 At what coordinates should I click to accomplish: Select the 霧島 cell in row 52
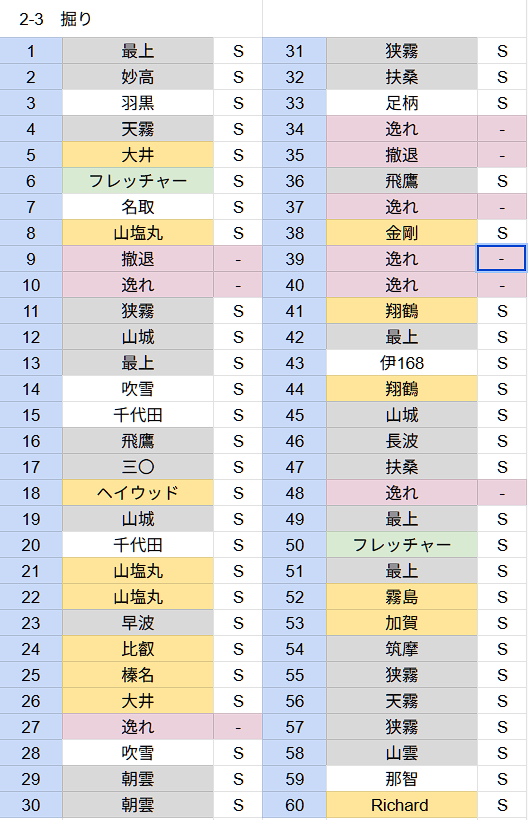(401, 597)
